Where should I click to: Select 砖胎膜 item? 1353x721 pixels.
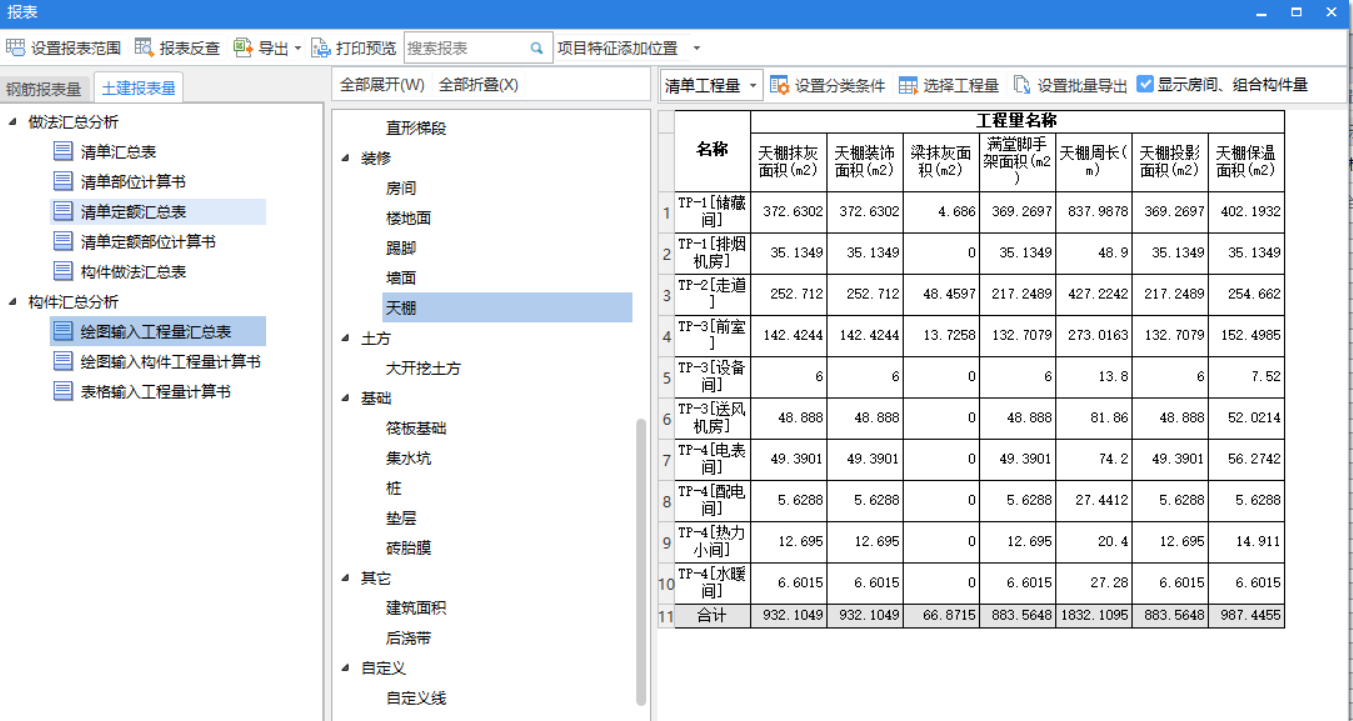click(x=408, y=548)
